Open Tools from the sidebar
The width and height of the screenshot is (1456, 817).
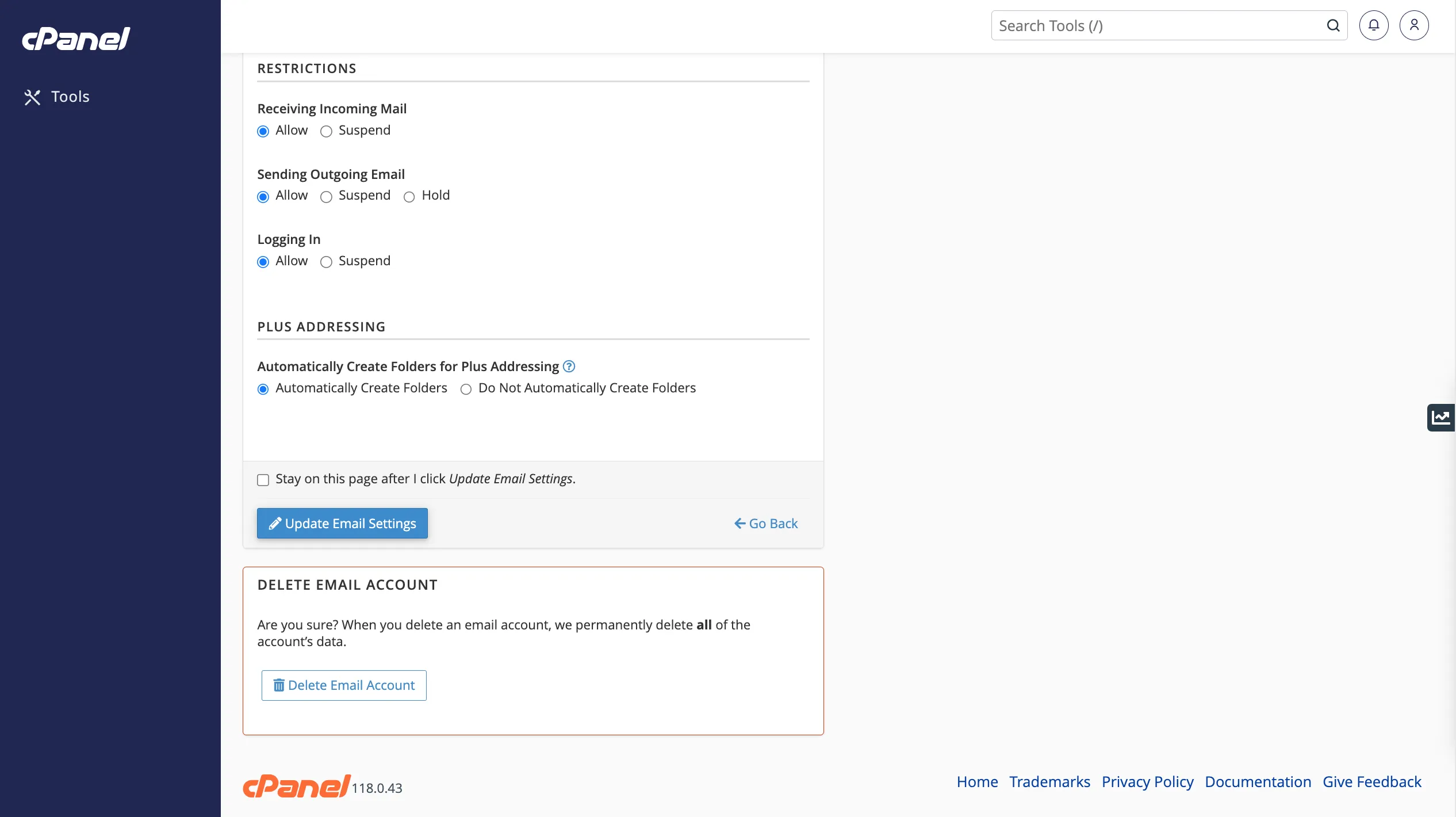(x=57, y=97)
